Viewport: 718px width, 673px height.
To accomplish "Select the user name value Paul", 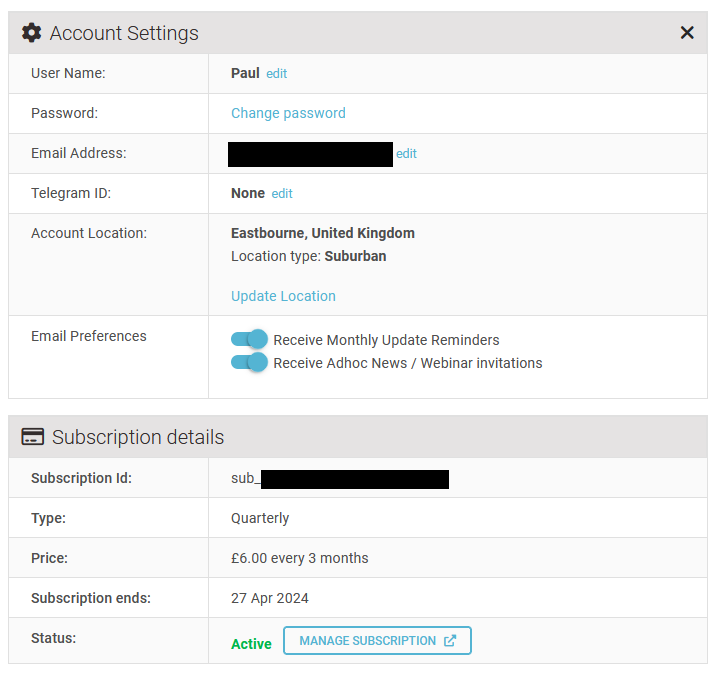I will pyautogui.click(x=245, y=73).
